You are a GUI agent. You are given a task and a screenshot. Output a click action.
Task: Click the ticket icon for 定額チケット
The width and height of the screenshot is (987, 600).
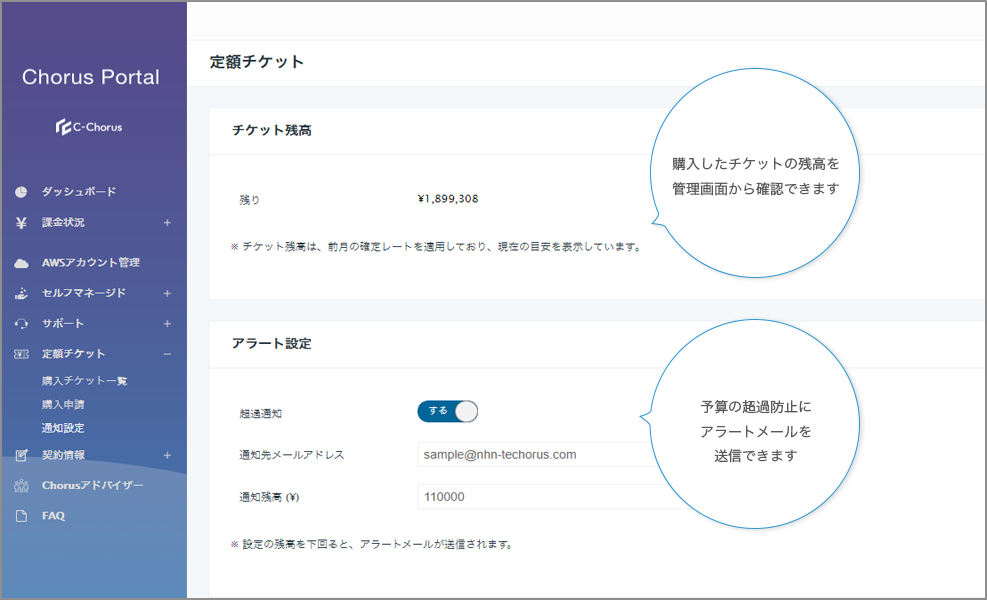(x=21, y=354)
